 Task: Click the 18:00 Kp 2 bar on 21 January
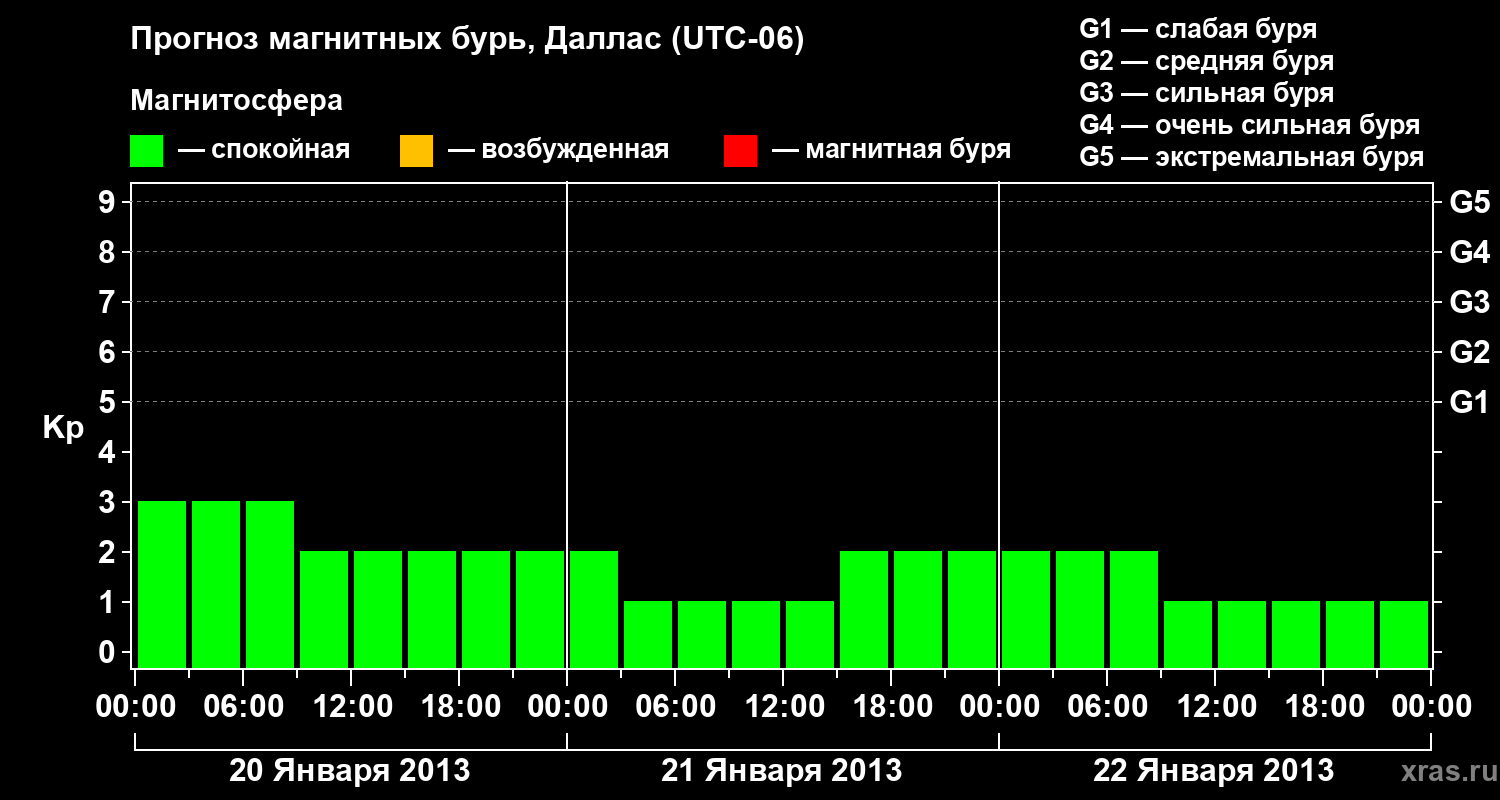point(918,609)
